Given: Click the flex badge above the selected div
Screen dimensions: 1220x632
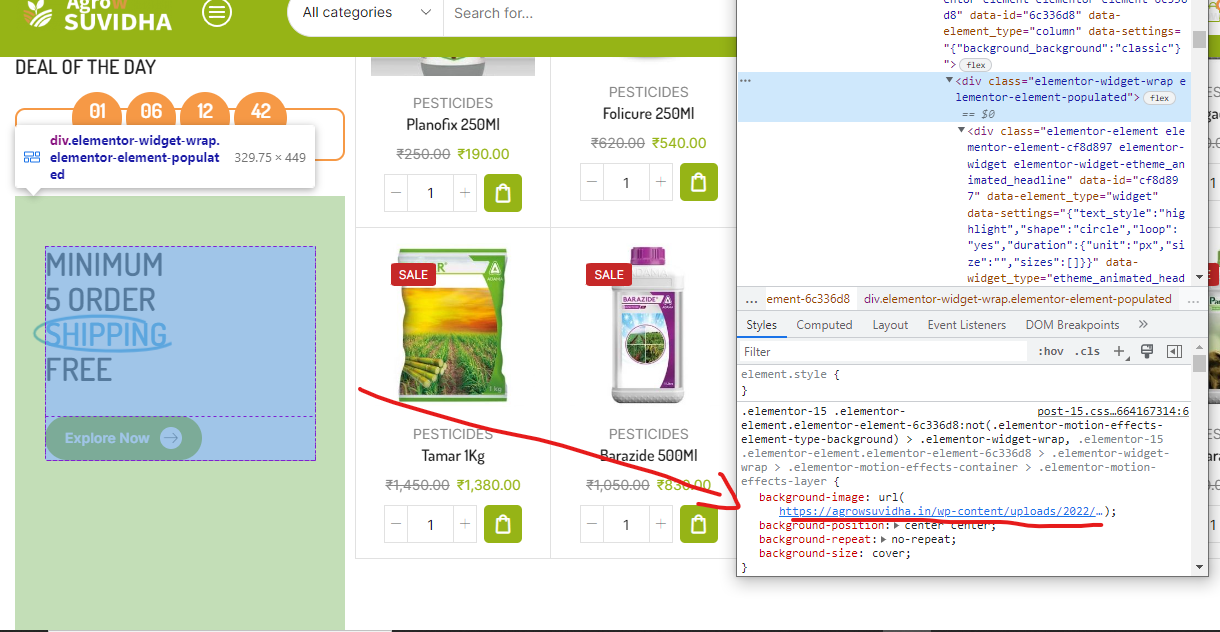Looking at the screenshot, I should click(976, 65).
